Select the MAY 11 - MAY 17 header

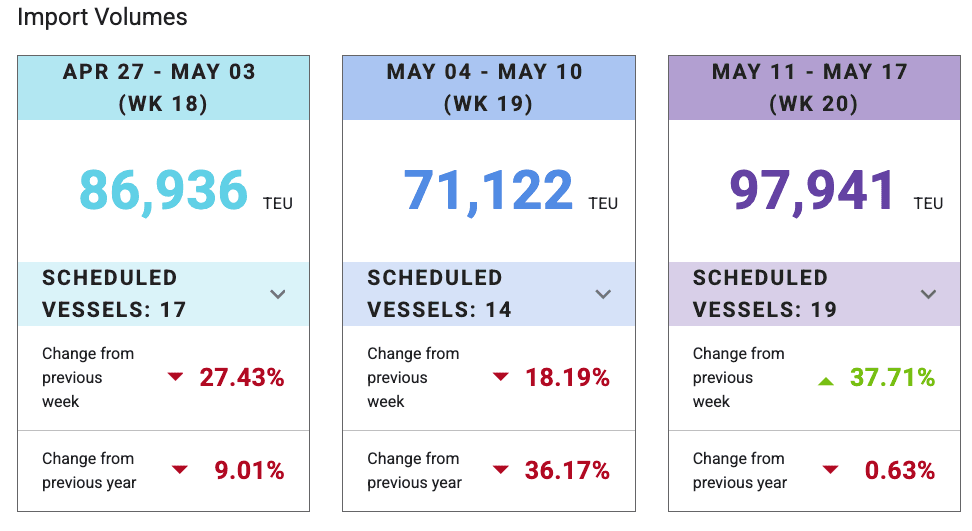point(813,88)
